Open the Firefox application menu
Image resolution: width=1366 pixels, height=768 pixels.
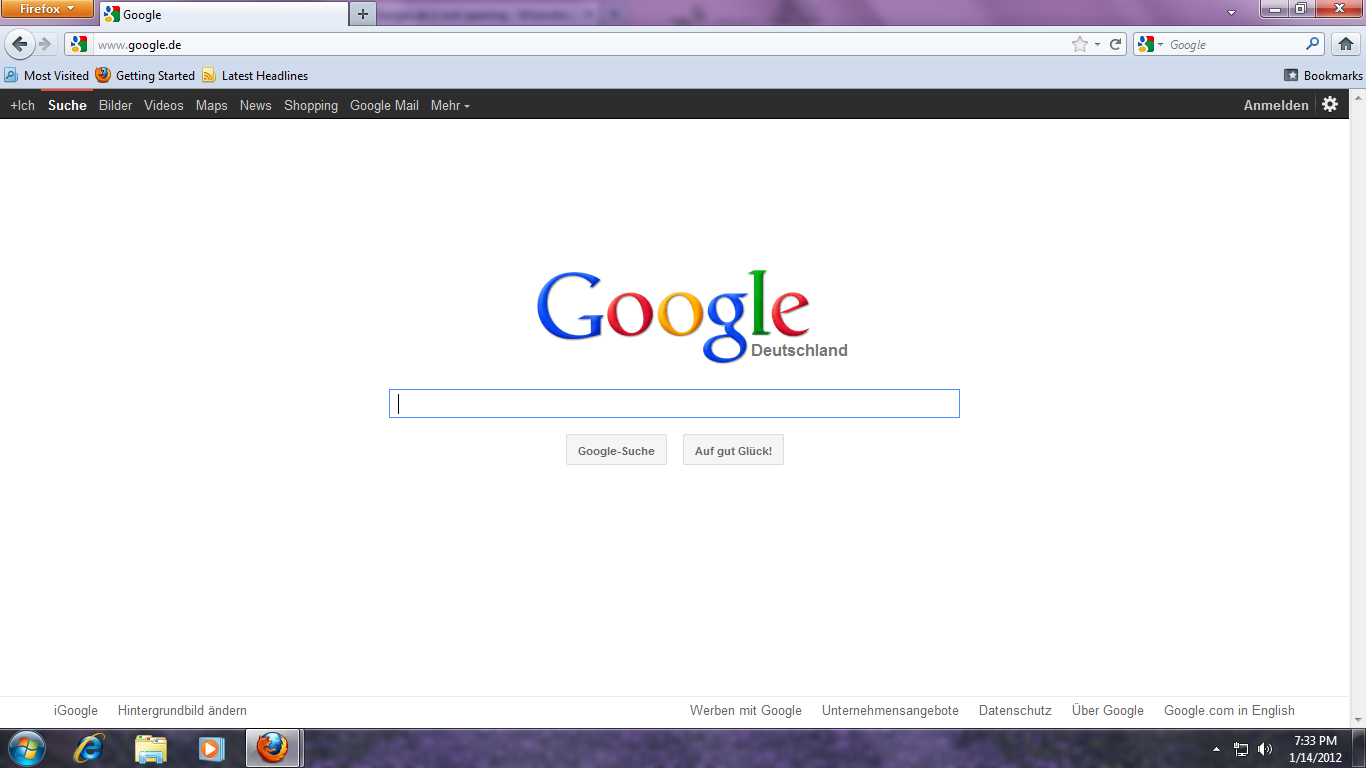tap(47, 9)
